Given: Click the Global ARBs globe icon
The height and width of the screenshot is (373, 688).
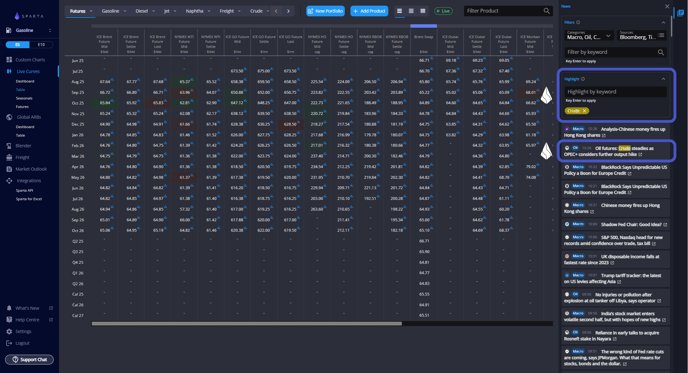Looking at the screenshot, I should (x=9, y=117).
